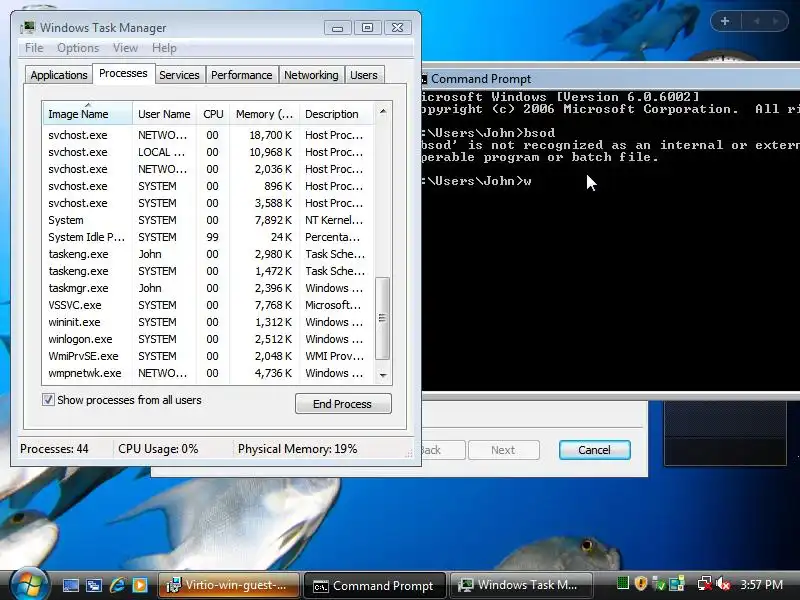Select the taskmgr.exe process row
This screenshot has width=800, height=600.
209,288
